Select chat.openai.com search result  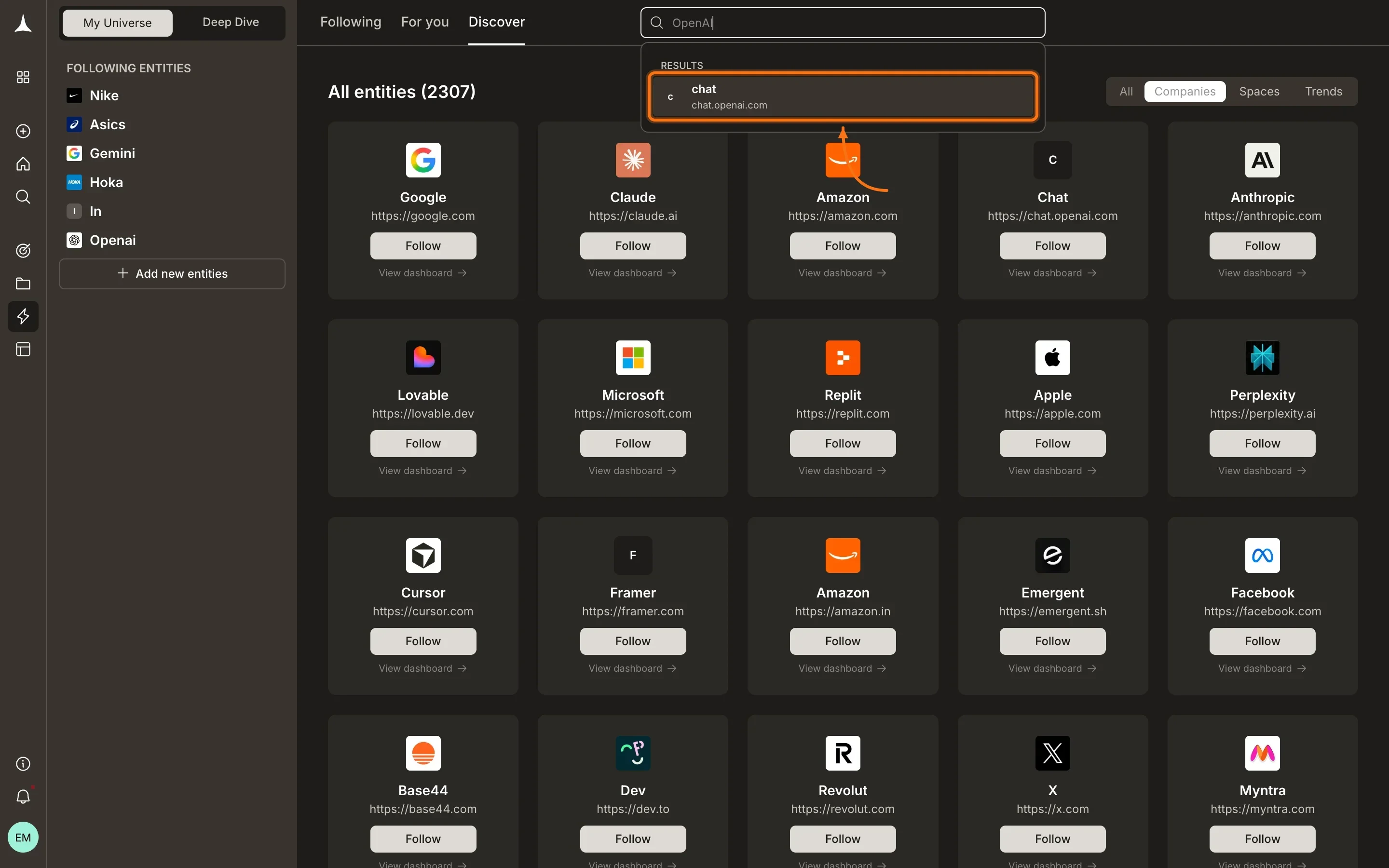click(843, 96)
